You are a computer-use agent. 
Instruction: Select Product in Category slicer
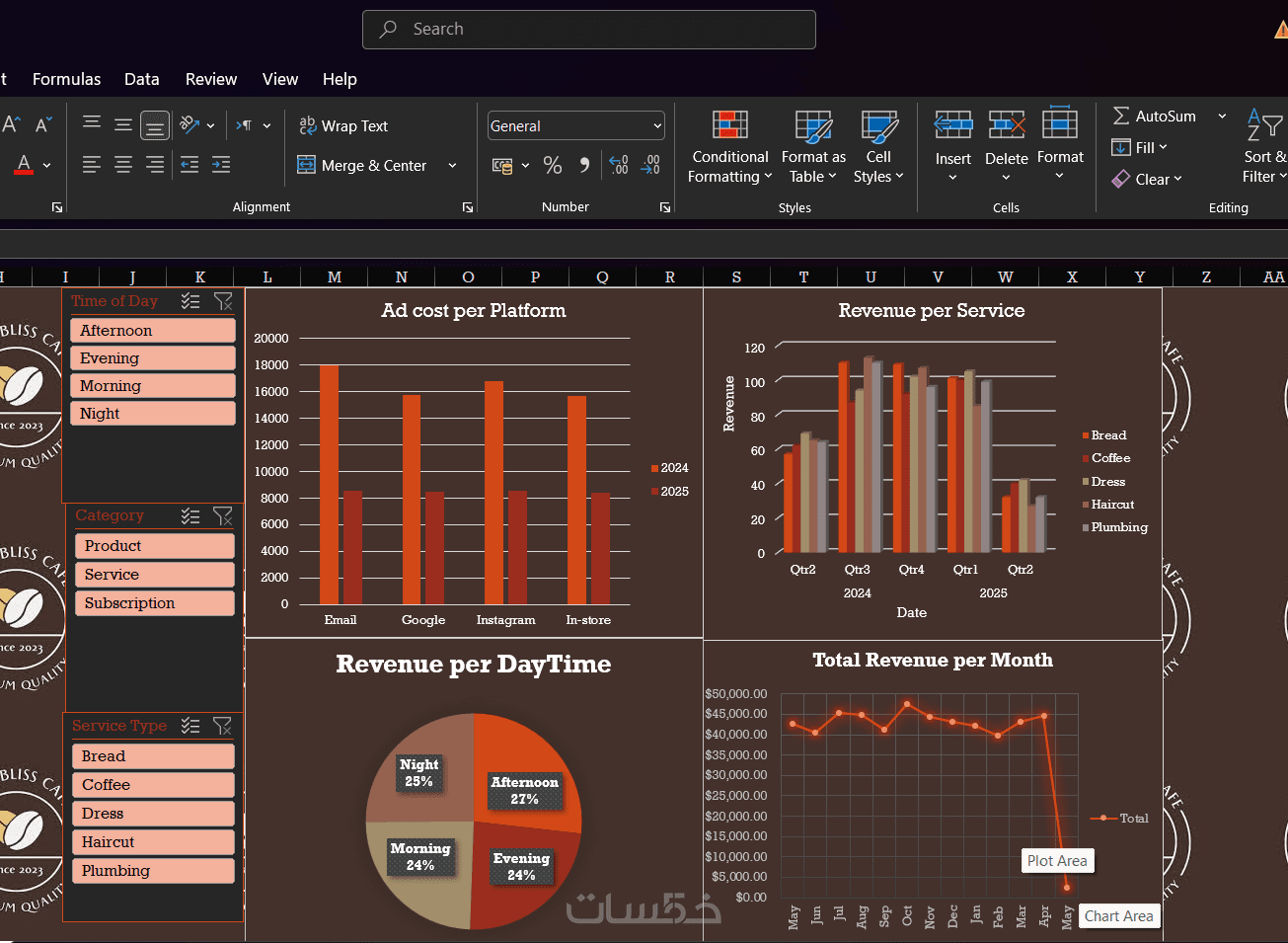coord(155,545)
